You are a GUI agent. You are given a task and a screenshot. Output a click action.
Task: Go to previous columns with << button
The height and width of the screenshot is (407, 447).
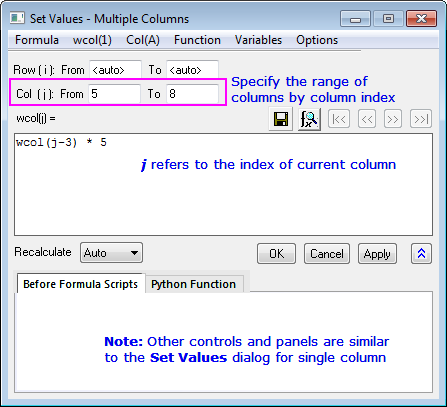367,119
